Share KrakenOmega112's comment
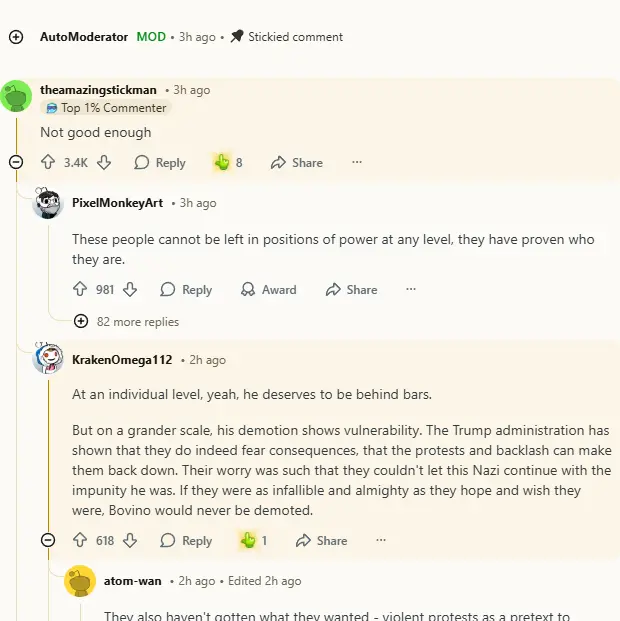Screen dimensions: 620x621 [x=321, y=540]
